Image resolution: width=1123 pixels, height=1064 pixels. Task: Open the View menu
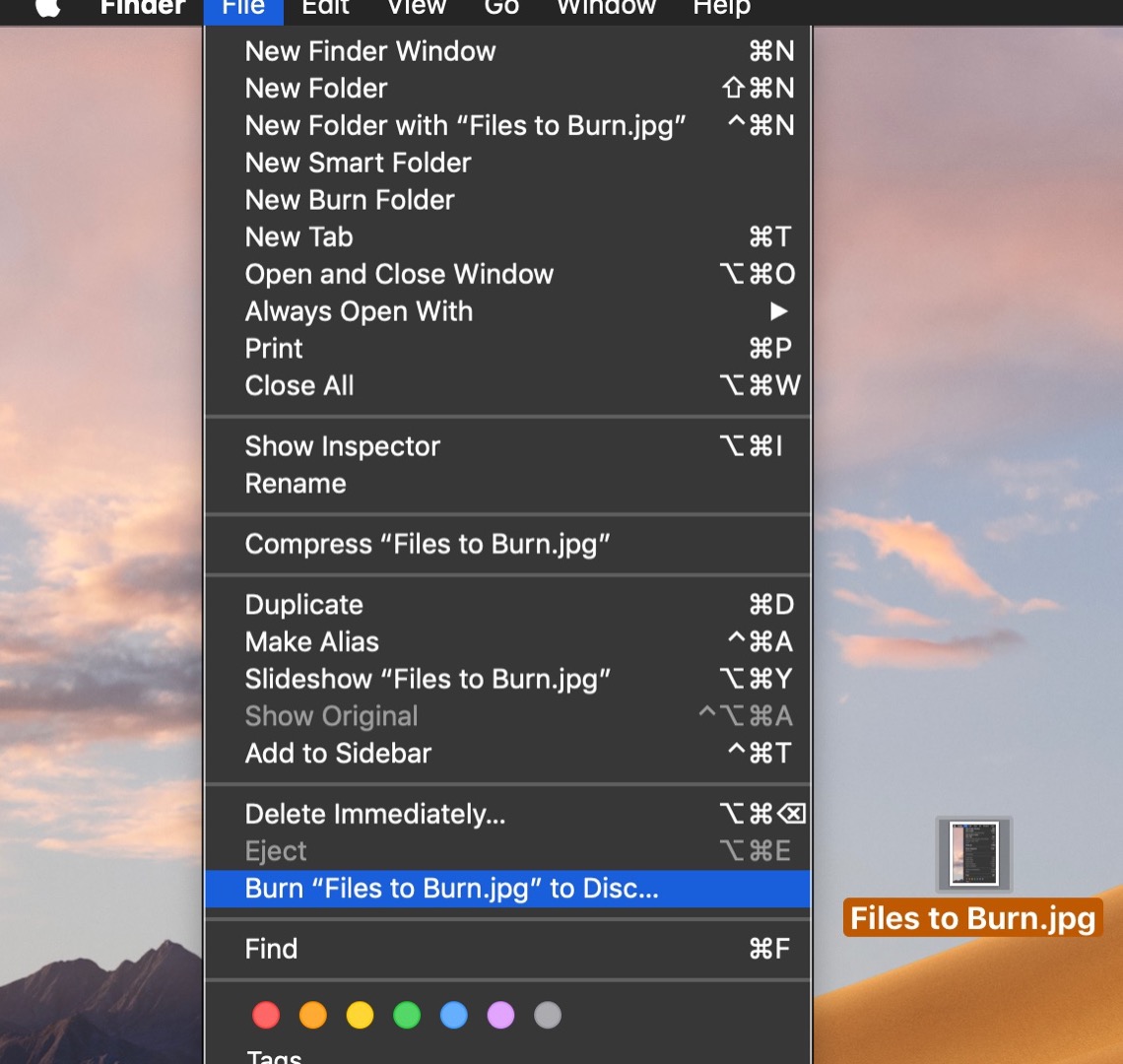pyautogui.click(x=416, y=7)
